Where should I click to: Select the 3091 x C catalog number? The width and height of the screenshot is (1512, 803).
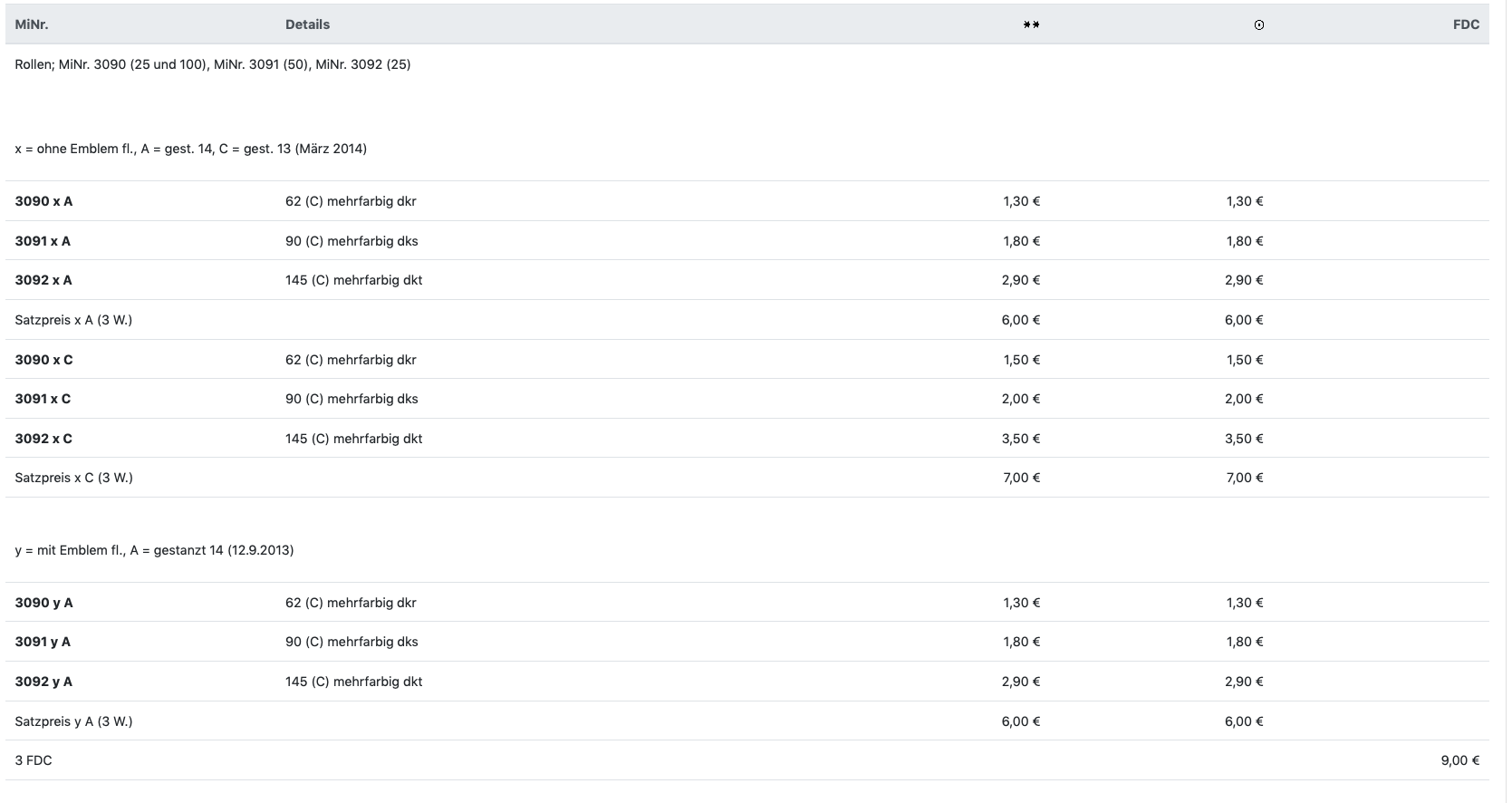(x=43, y=399)
